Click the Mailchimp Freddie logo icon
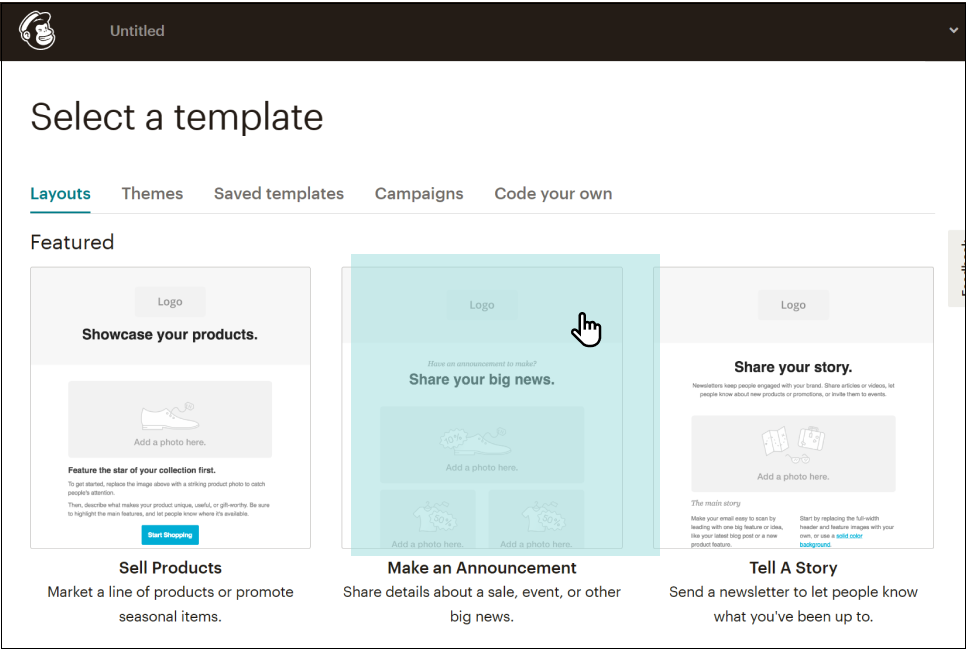966x649 pixels. [x=37, y=30]
